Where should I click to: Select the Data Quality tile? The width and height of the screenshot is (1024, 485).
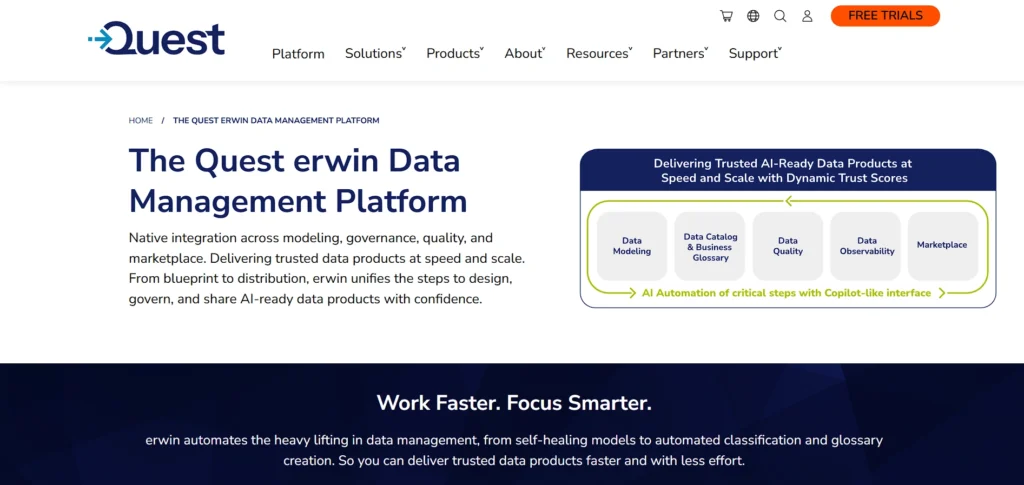(788, 246)
